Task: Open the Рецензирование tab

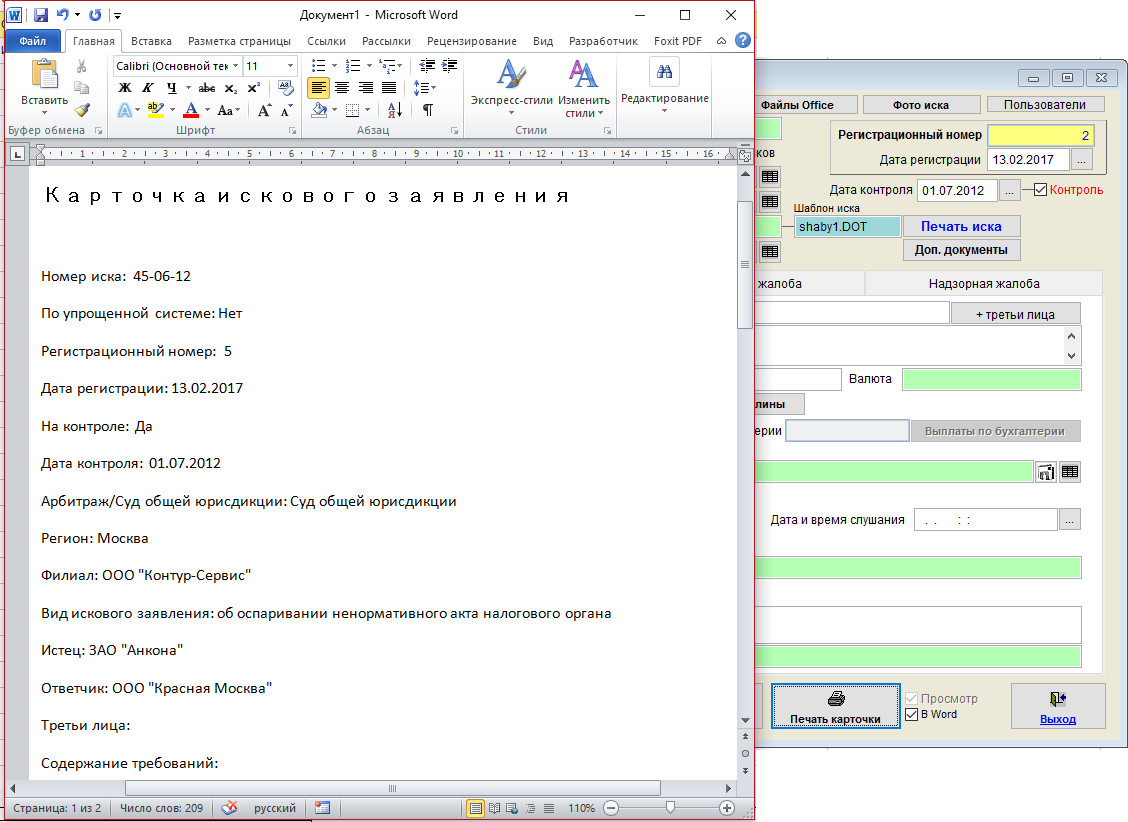Action: tap(472, 41)
